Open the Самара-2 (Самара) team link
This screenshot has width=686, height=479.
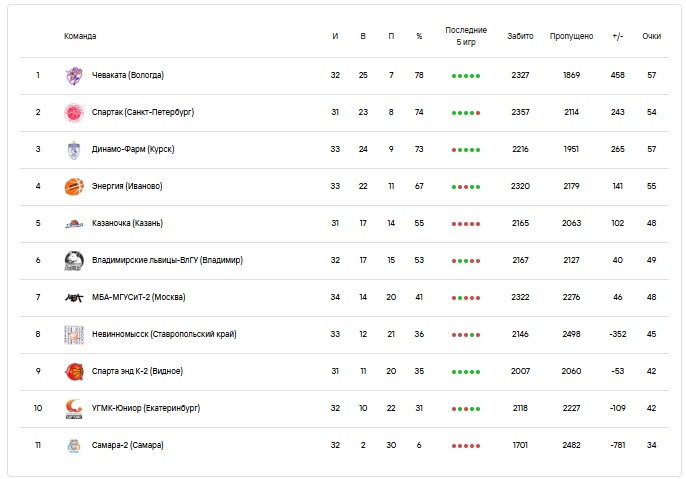(127, 445)
